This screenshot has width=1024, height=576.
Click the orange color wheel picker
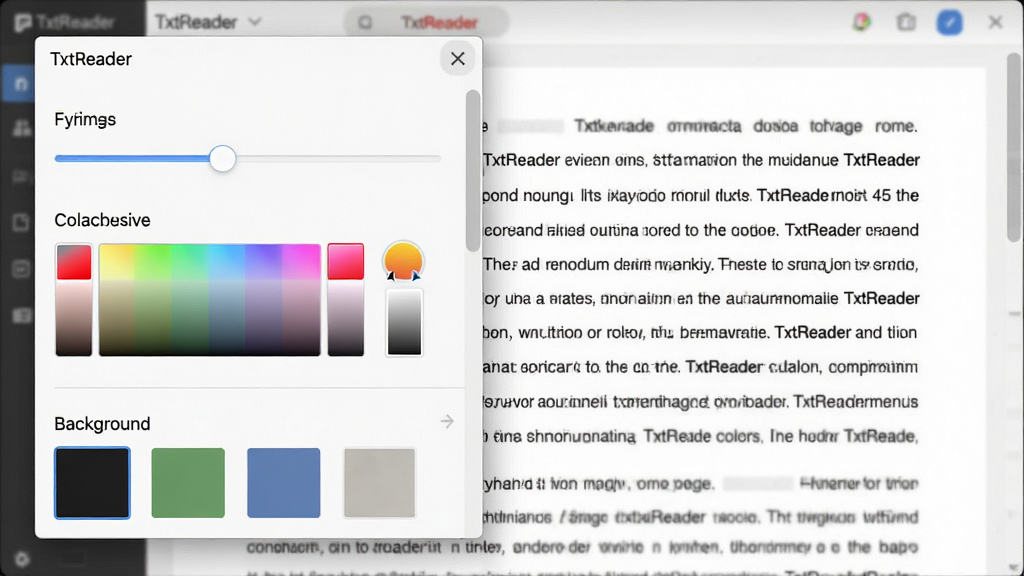[403, 261]
